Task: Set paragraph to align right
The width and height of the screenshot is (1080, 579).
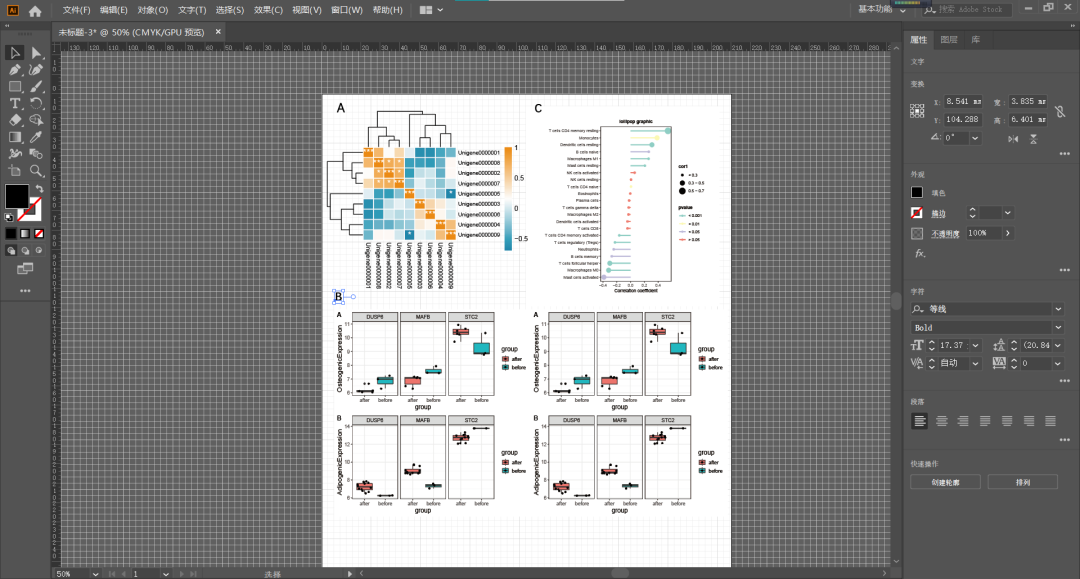Action: [963, 421]
